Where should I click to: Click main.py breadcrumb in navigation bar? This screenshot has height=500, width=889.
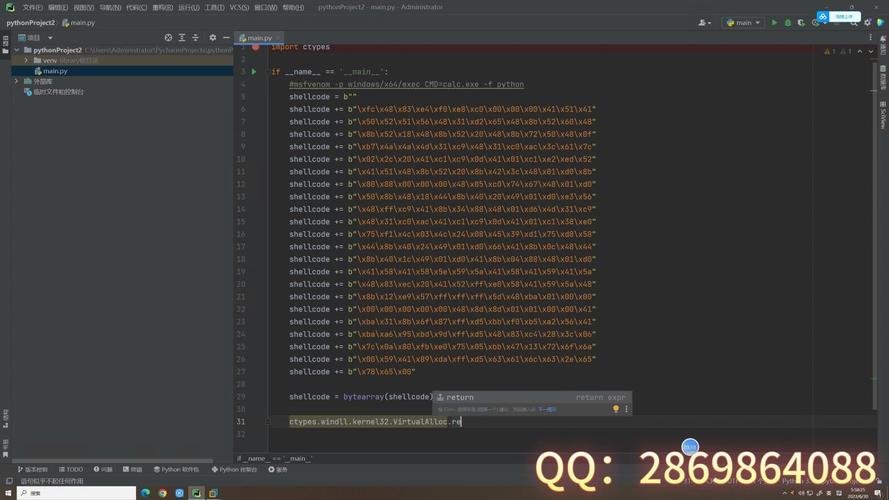tap(79, 23)
